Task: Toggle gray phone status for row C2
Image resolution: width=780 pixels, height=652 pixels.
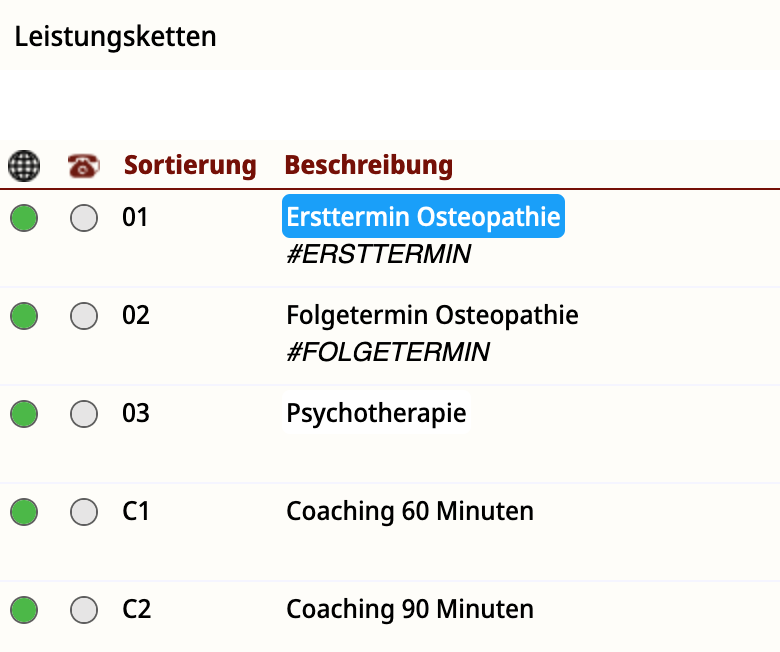Action: click(x=84, y=610)
